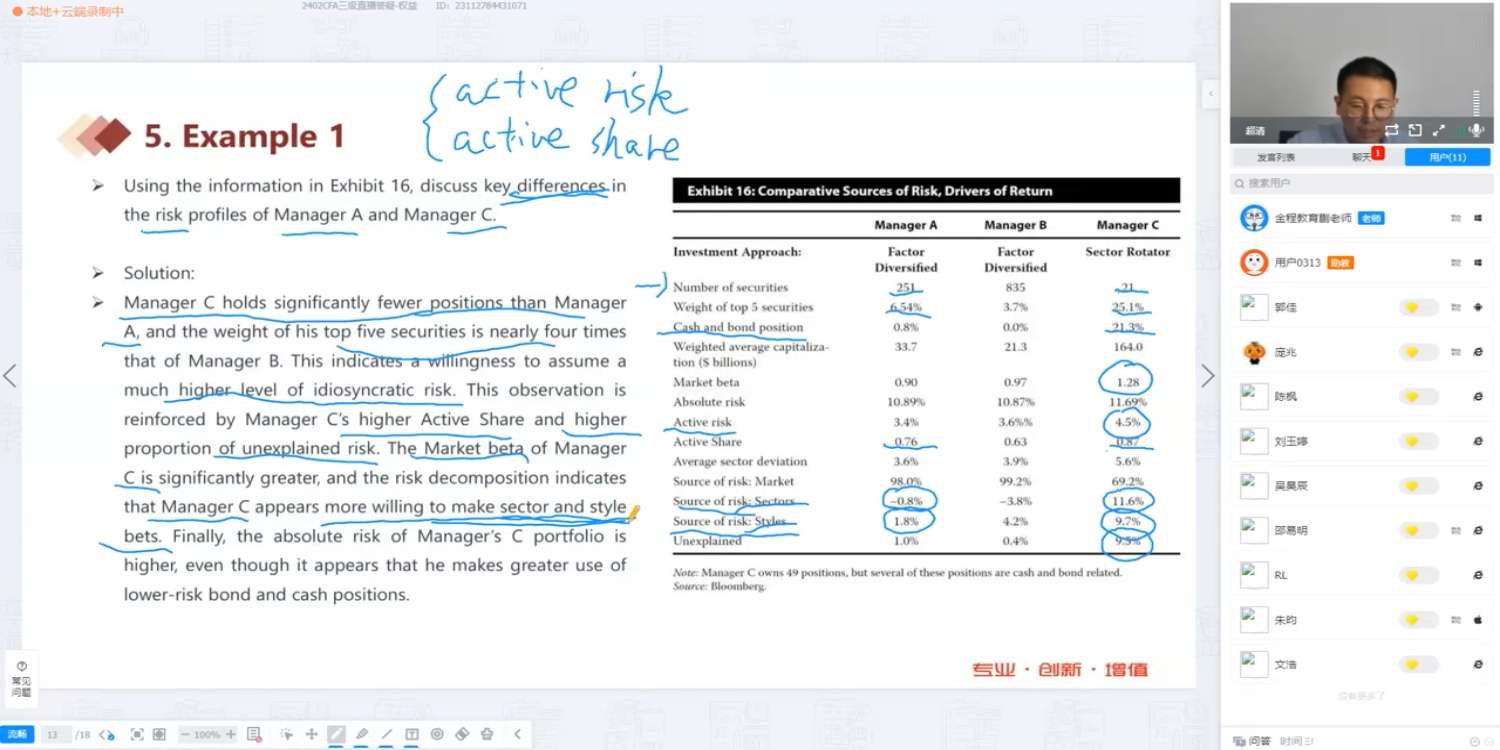Click the pop-out video window icon

(x=1415, y=130)
